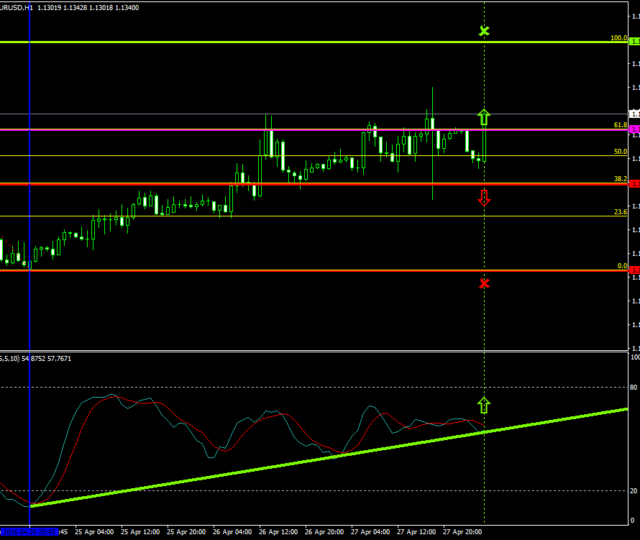This screenshot has width=640, height=540.
Task: Click the oscillator 20 level on the scale
Action: [x=634, y=491]
